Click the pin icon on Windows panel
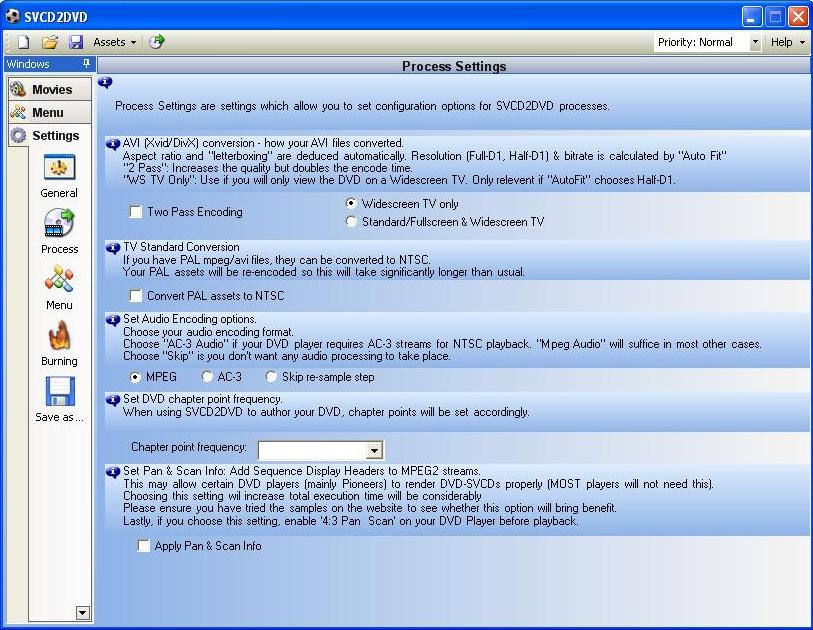Viewport: 813px width, 630px height. pos(86,63)
